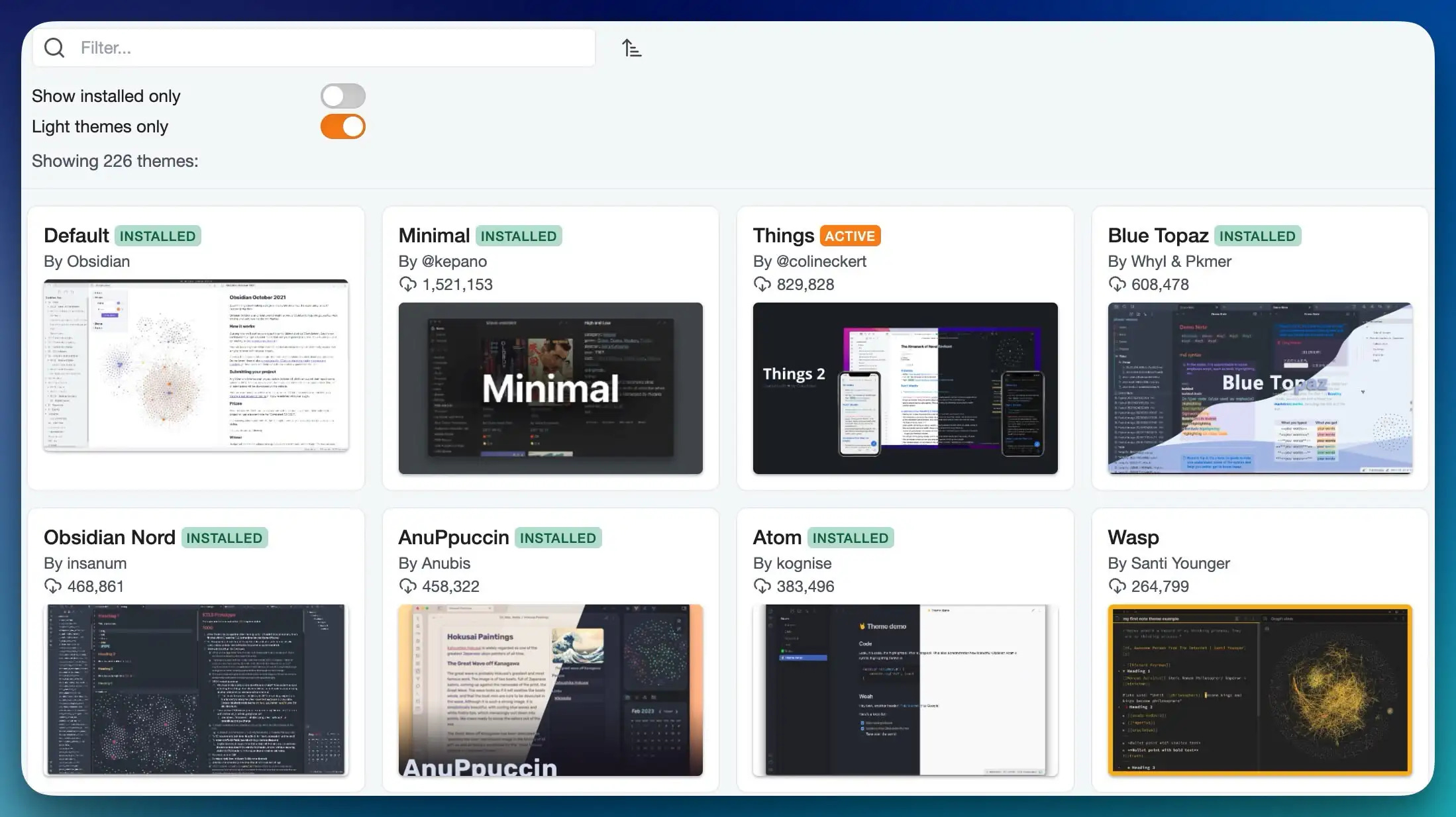The width and height of the screenshot is (1456, 817).
Task: Click the Atom download cloud icon
Action: click(762, 587)
